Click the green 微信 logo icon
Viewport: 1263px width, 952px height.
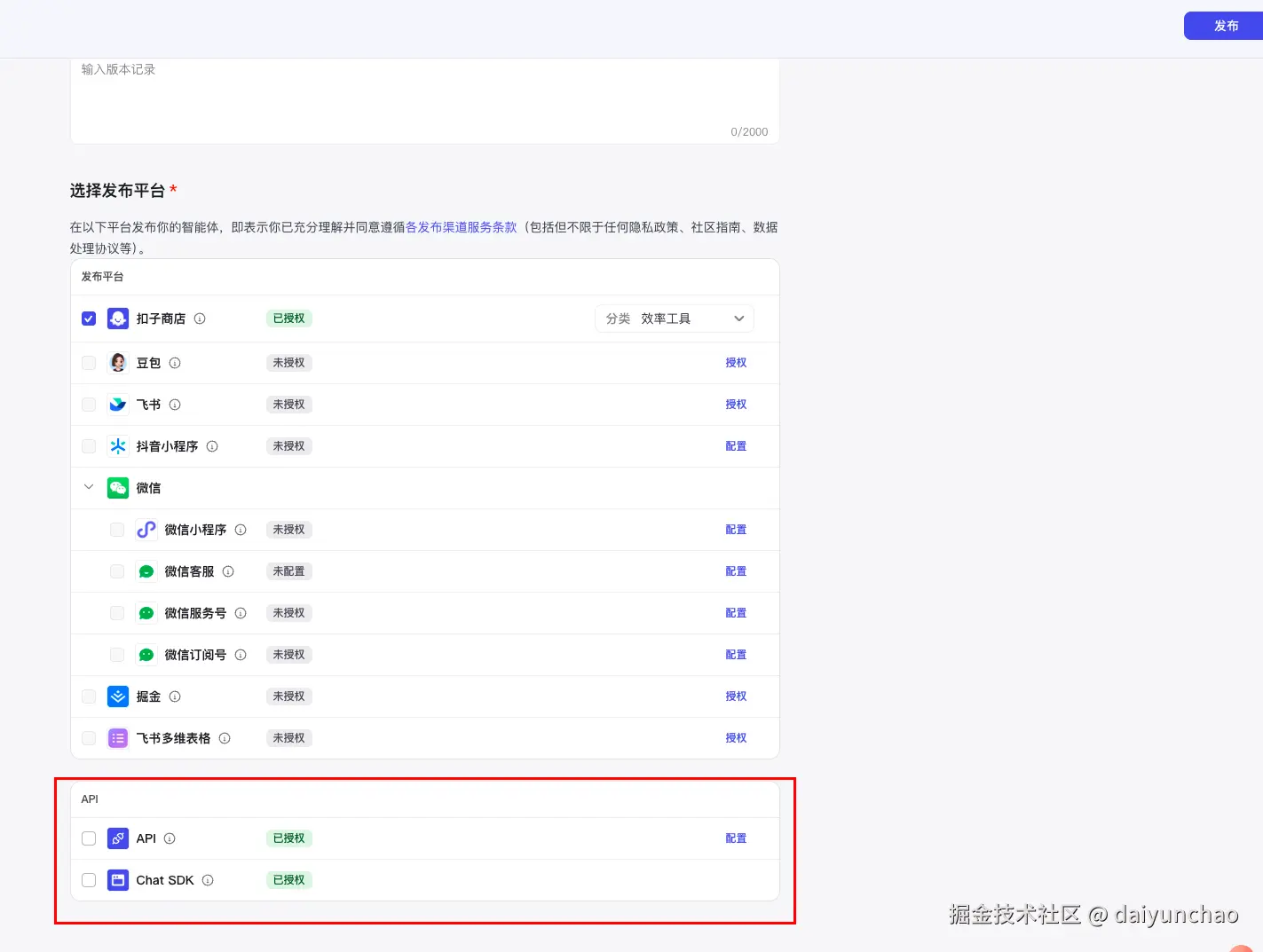tap(118, 488)
